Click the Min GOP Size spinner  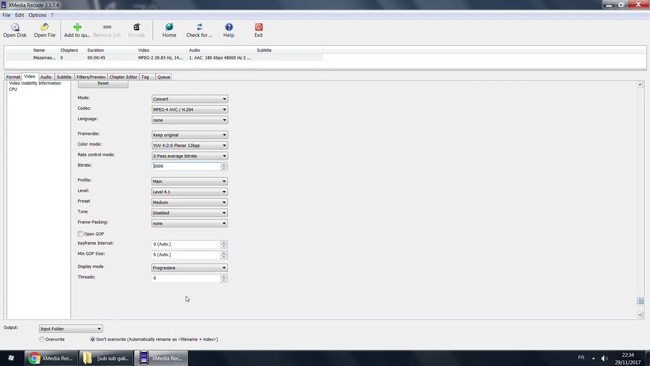click(224, 255)
